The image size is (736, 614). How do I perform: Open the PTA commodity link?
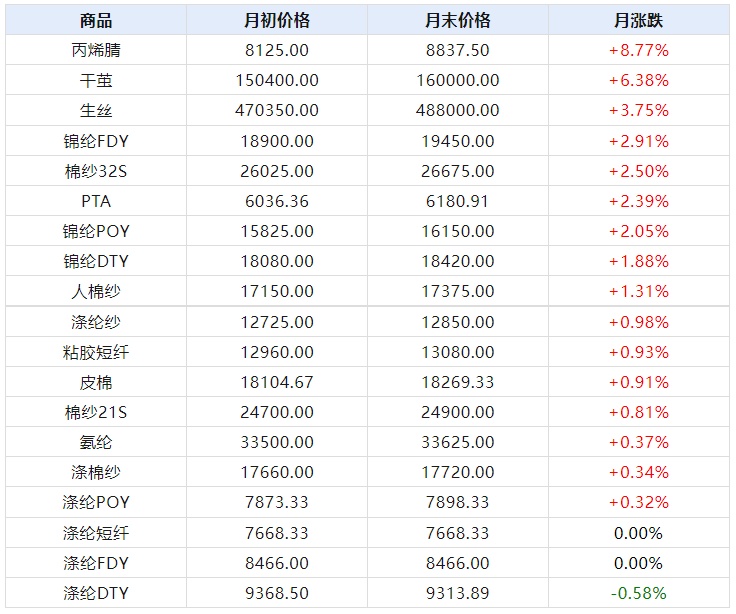[x=96, y=201]
